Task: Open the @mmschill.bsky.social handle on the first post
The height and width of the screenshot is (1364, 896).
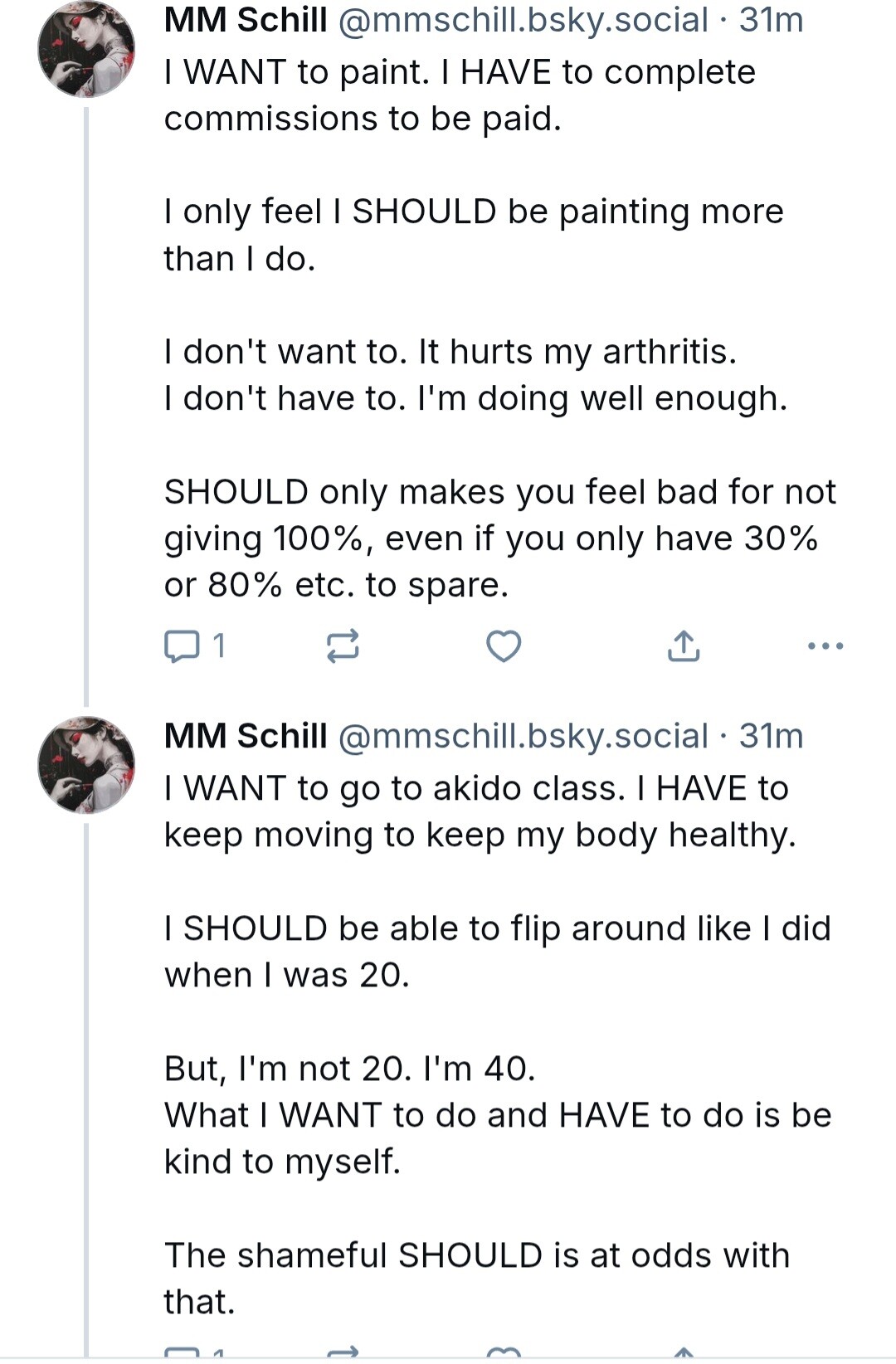Action: coord(523,20)
